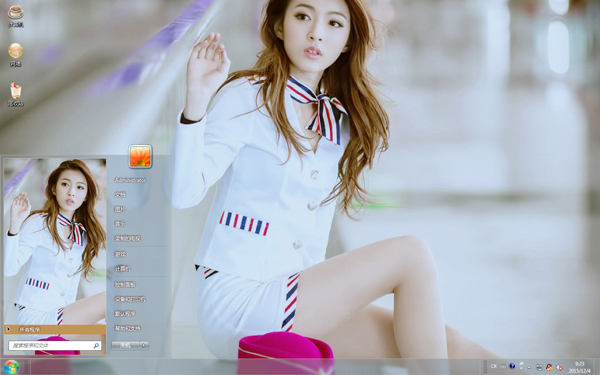Click the Show desktop strip
This screenshot has height=375, width=600.
[597, 367]
